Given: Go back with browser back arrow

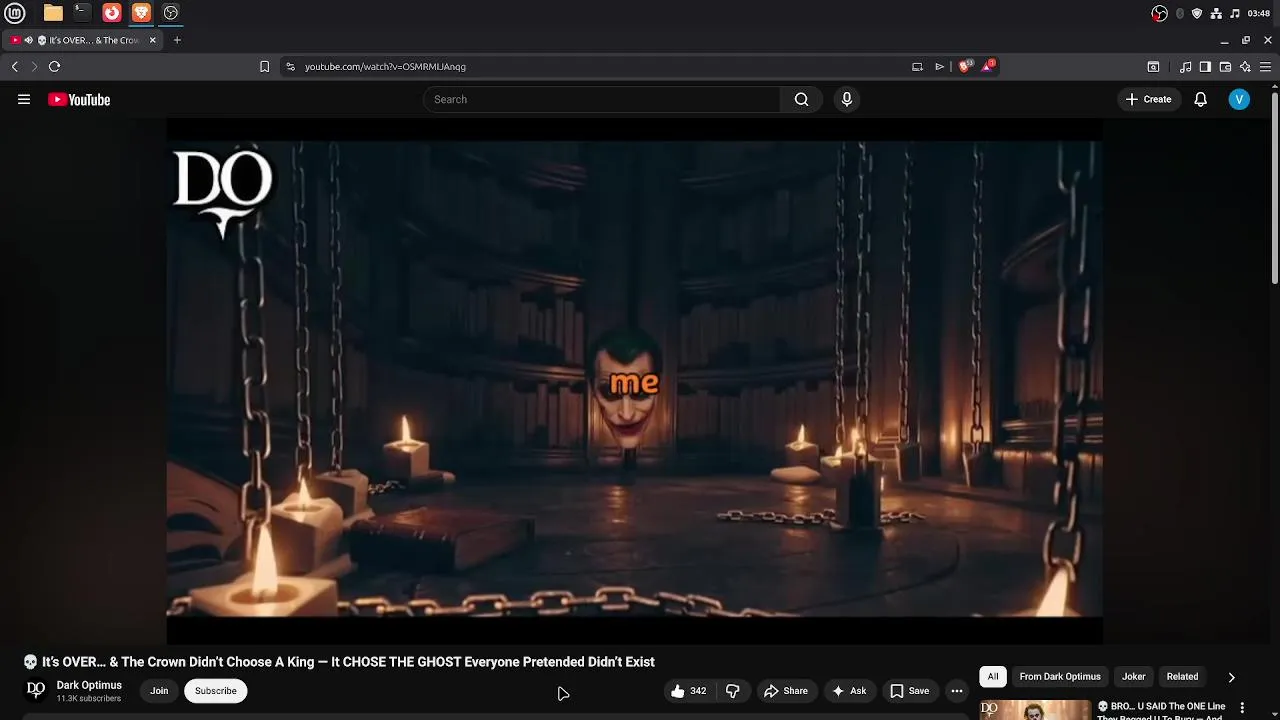Looking at the screenshot, I should click(14, 66).
